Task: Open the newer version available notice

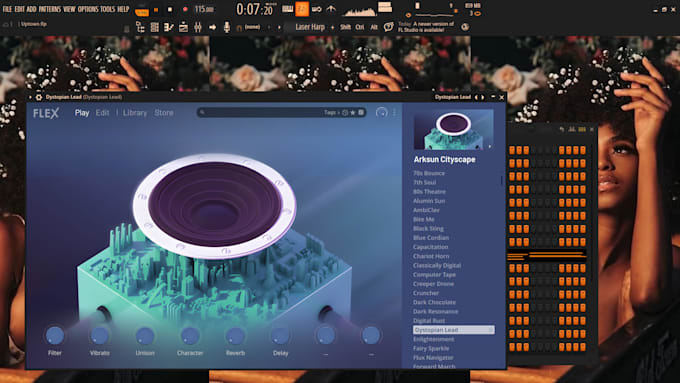Action: tap(426, 27)
